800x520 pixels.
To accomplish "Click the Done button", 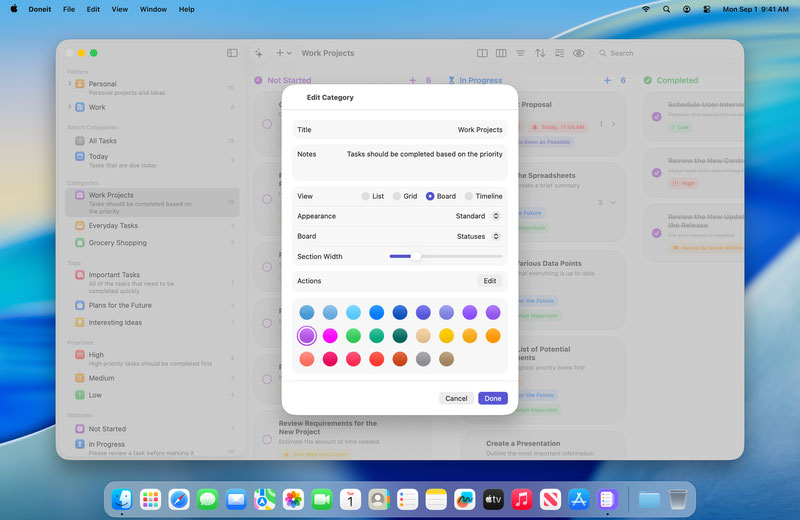I will coord(492,398).
